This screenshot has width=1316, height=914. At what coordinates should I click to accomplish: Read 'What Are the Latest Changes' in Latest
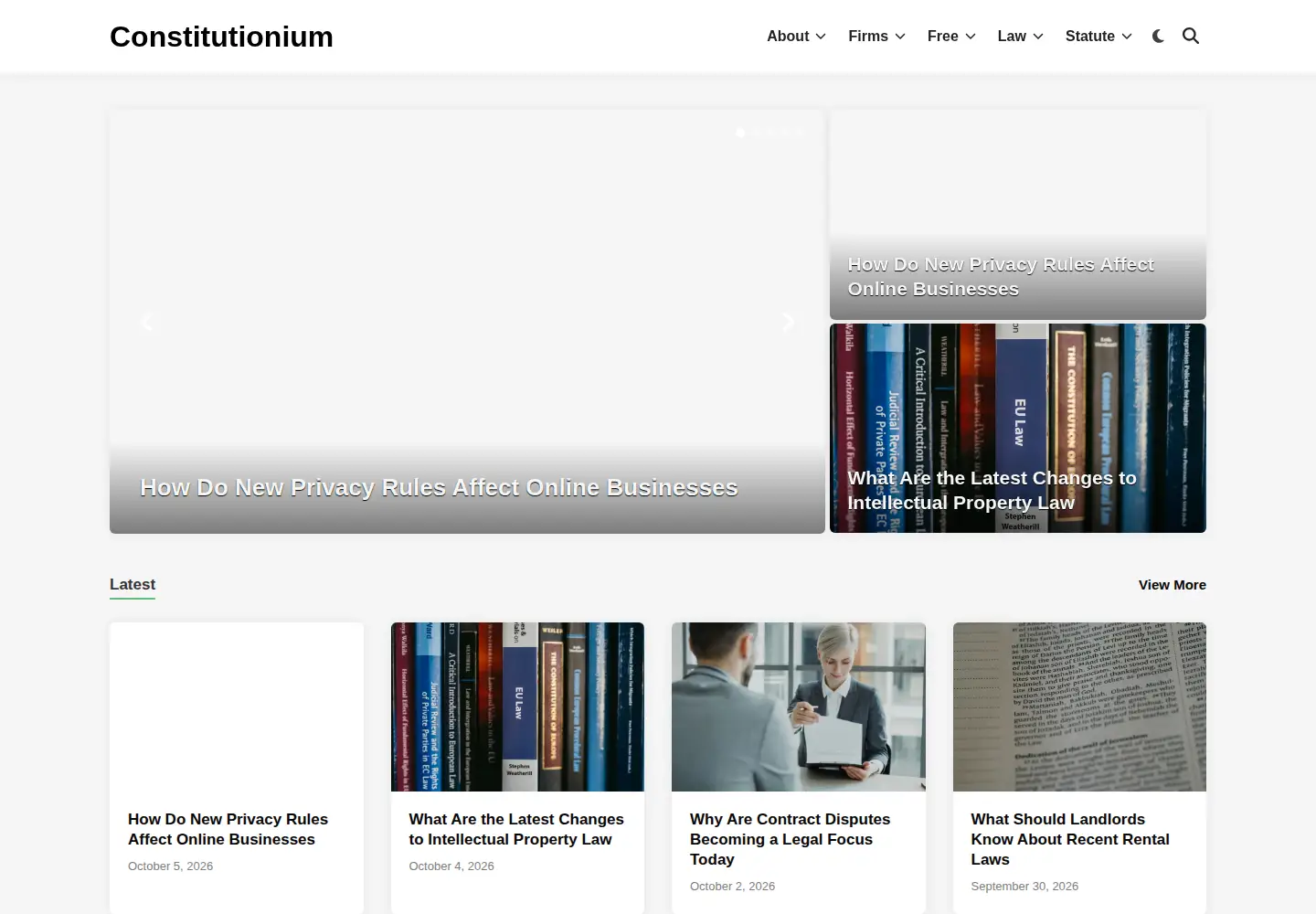[x=516, y=829]
